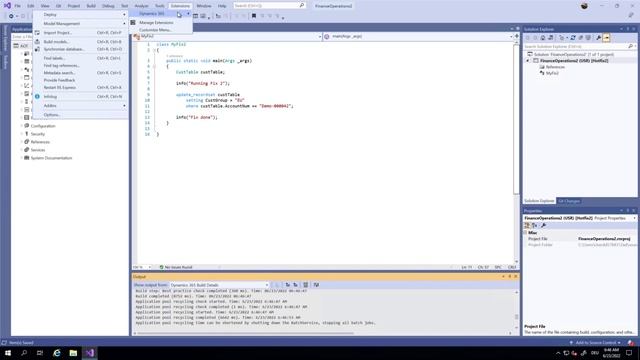
Task: Select Restart IIS Express menu entry
Action: point(81,87)
